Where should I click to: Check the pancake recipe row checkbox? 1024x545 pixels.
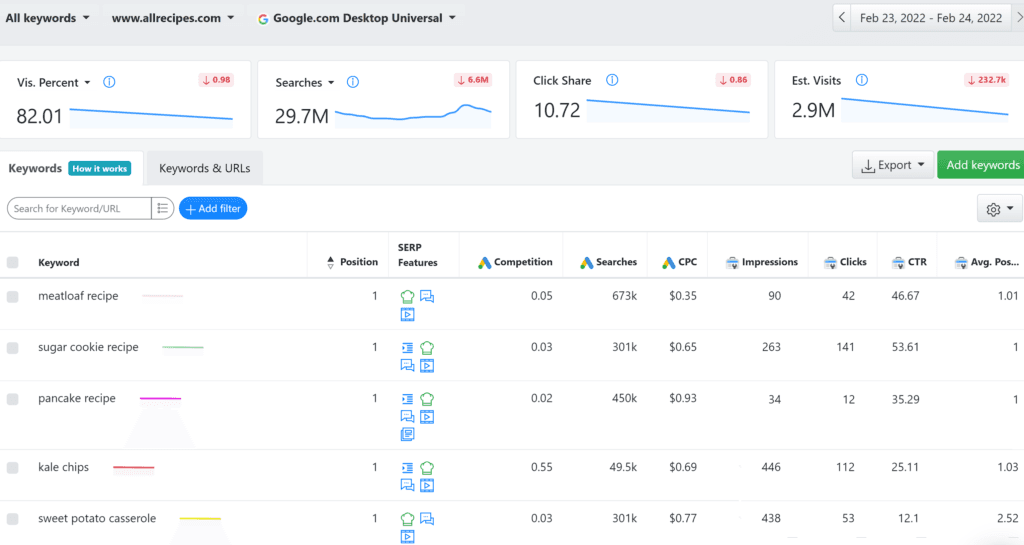(12, 399)
